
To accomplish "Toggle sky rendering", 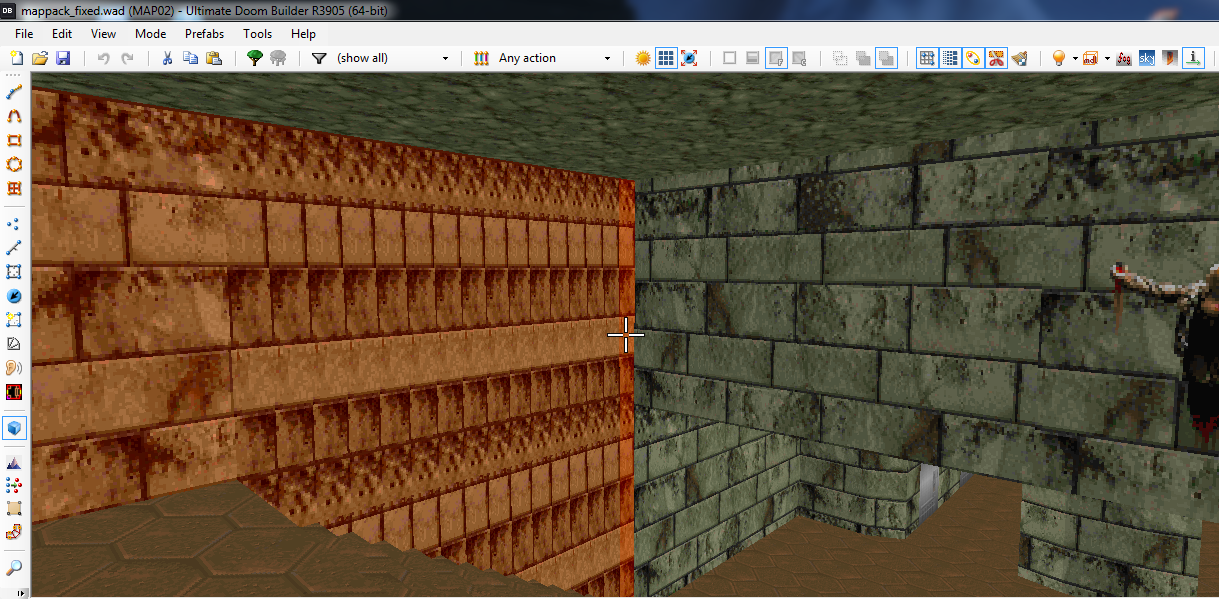I will (1147, 58).
